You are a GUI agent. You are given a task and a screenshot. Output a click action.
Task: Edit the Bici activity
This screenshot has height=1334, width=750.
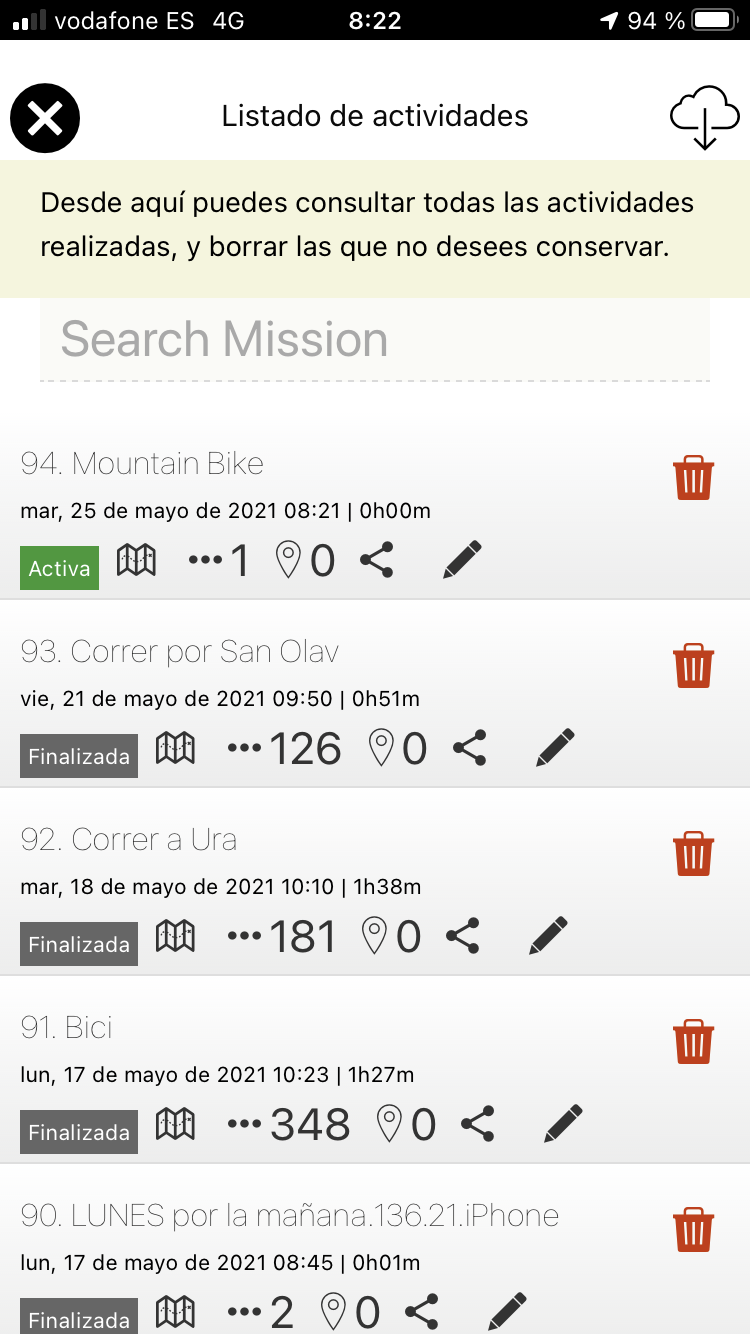[x=563, y=1125]
